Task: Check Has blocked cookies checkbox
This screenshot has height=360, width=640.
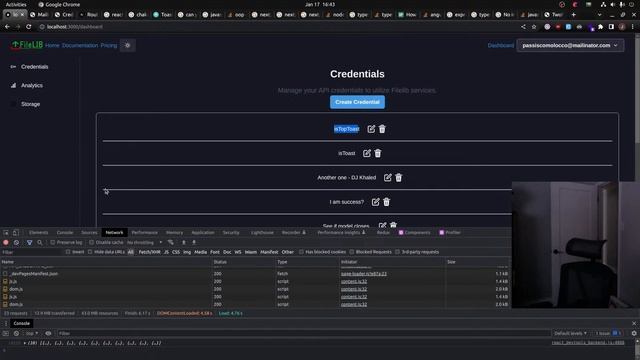Action: [301, 252]
